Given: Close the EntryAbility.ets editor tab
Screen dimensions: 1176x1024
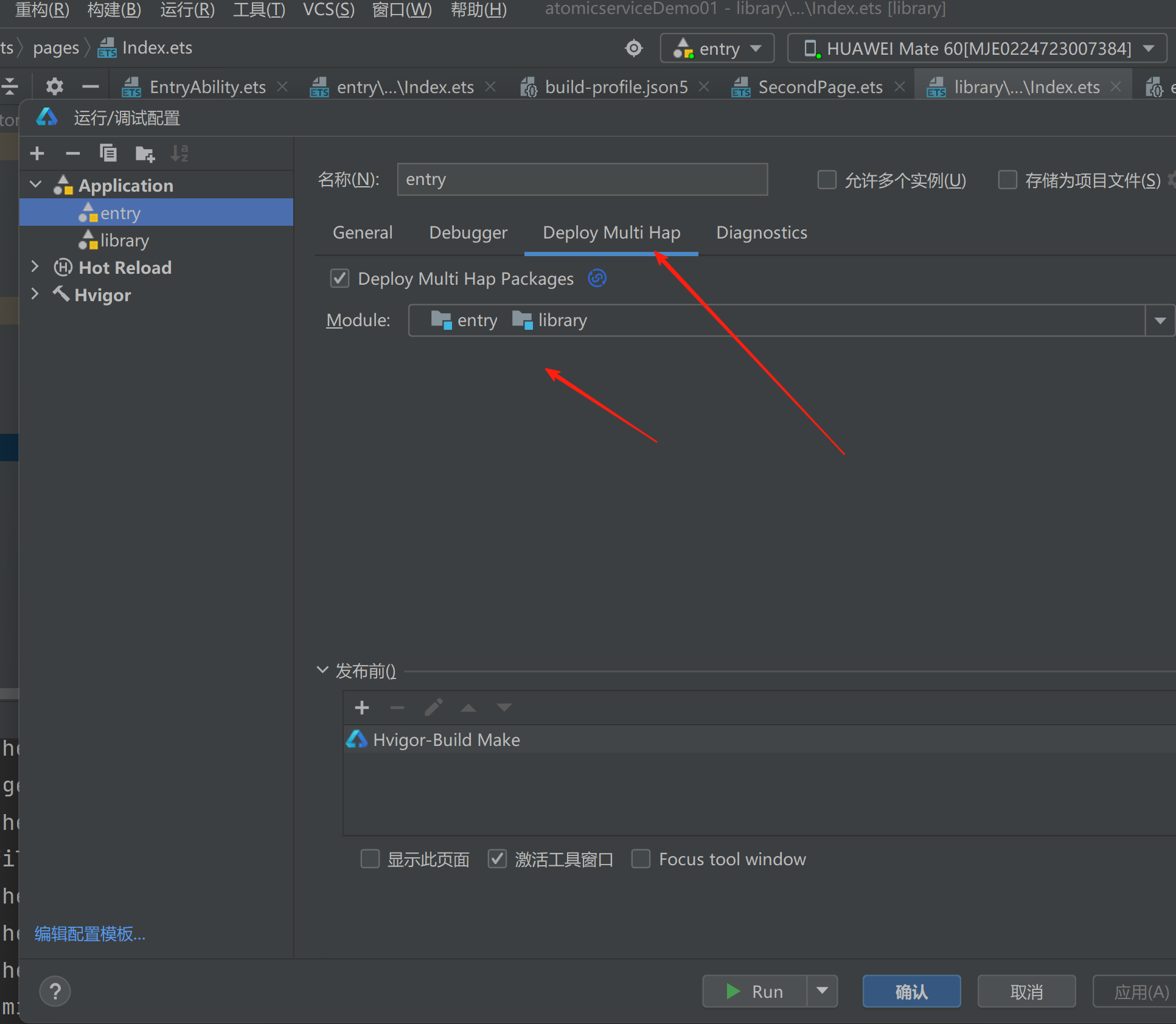Looking at the screenshot, I should coord(283,87).
